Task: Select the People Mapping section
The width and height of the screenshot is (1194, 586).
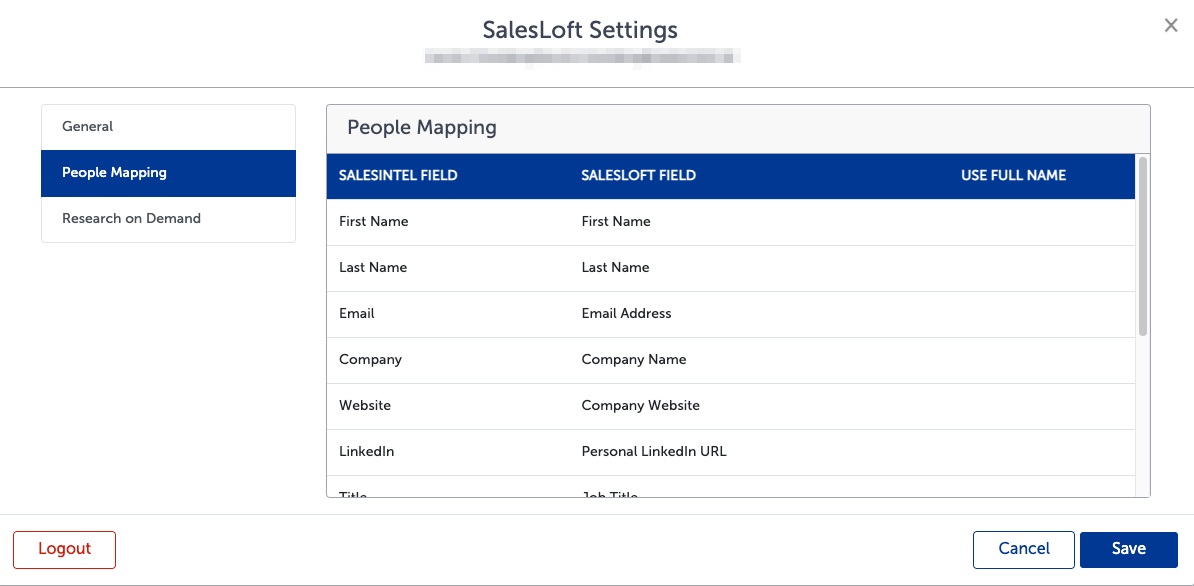Action: pos(168,173)
